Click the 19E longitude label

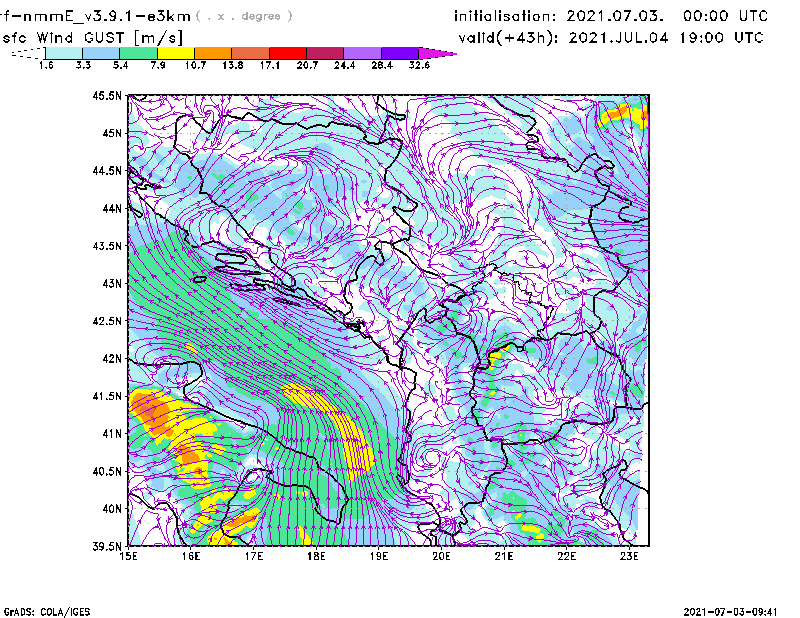coord(379,556)
